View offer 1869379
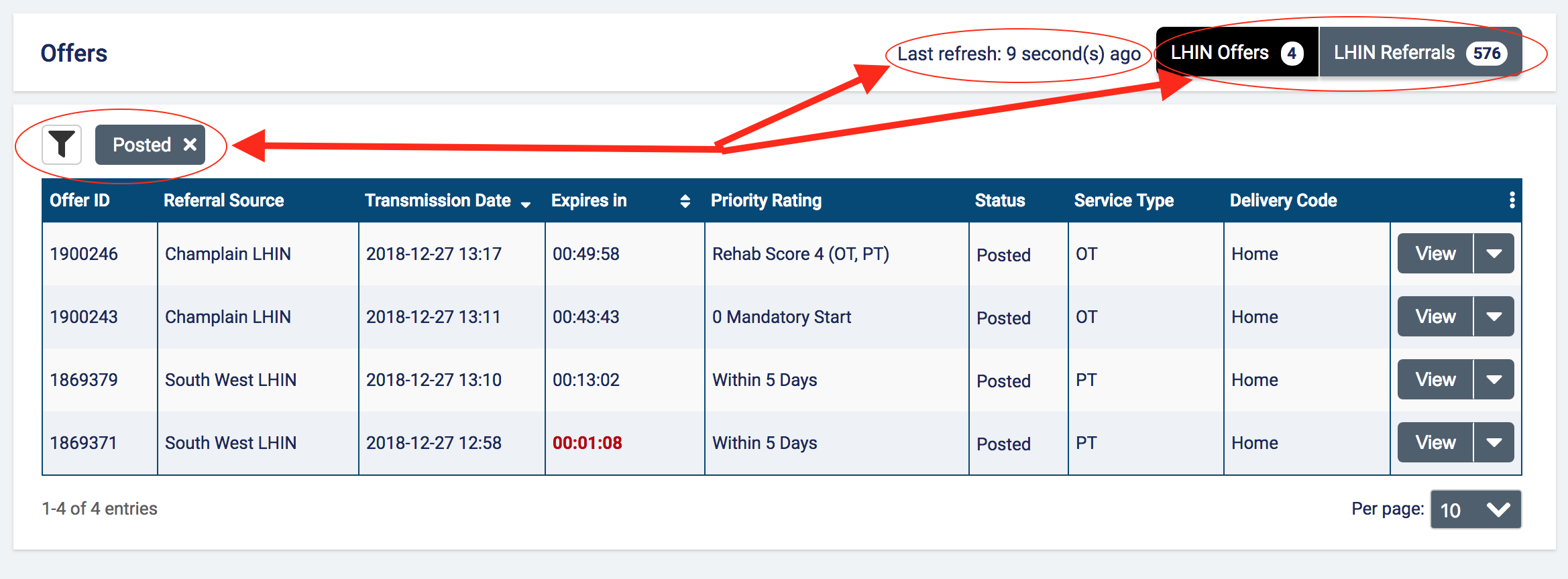 [x=1435, y=379]
